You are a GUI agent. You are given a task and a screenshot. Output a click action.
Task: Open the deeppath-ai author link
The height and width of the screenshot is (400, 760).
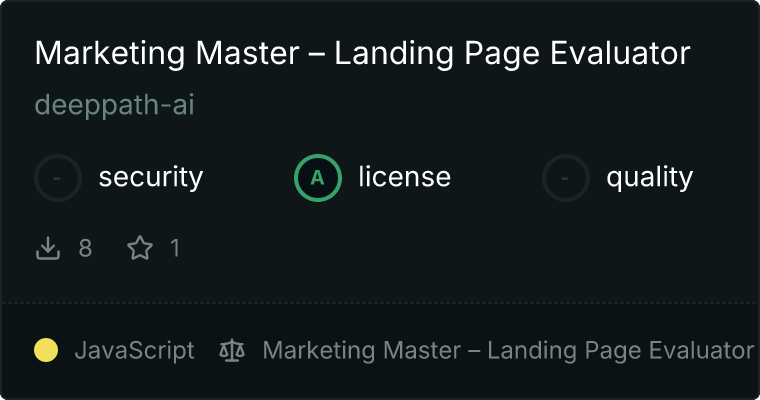[x=114, y=105]
